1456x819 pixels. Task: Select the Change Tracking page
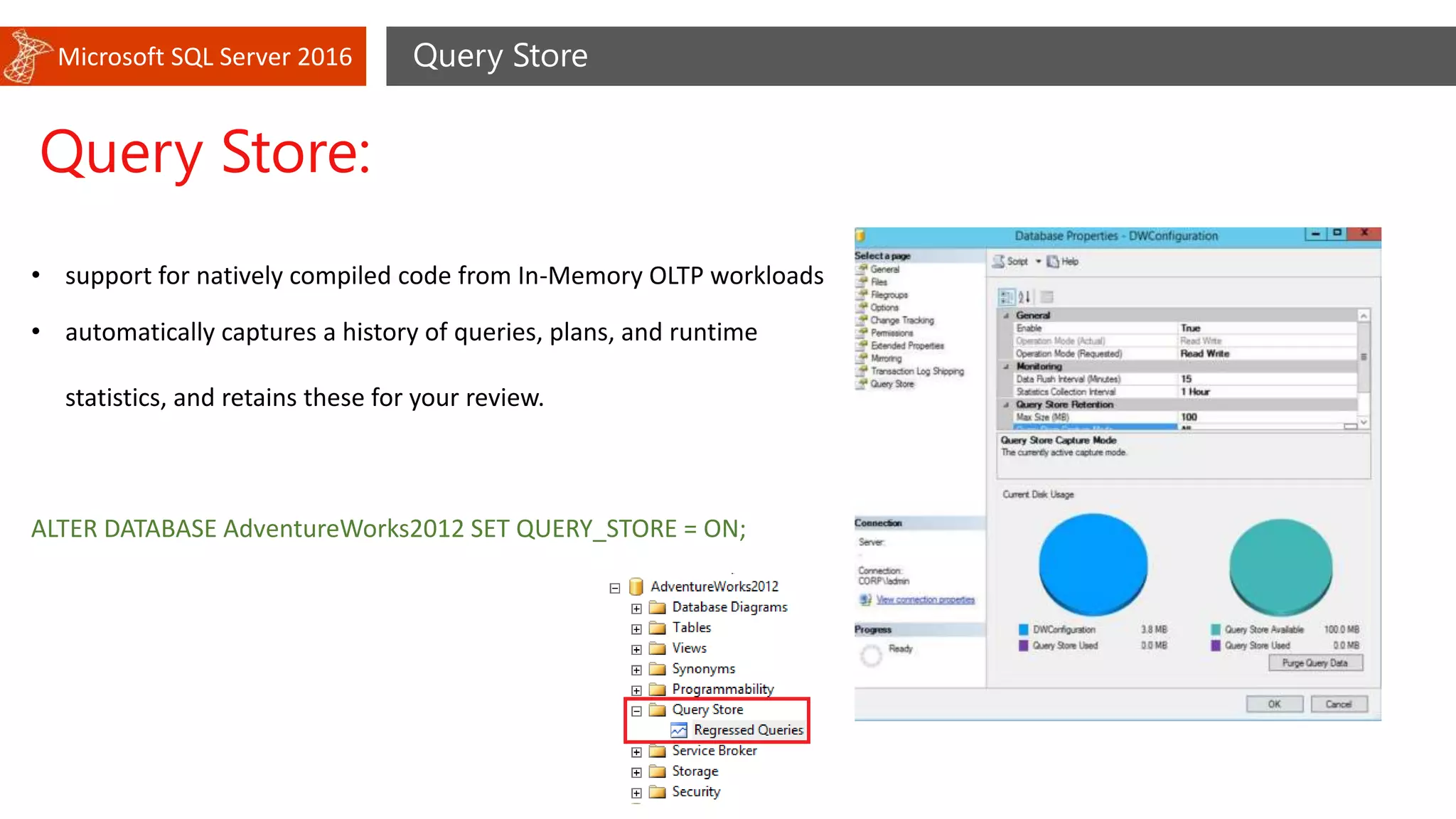pos(902,321)
